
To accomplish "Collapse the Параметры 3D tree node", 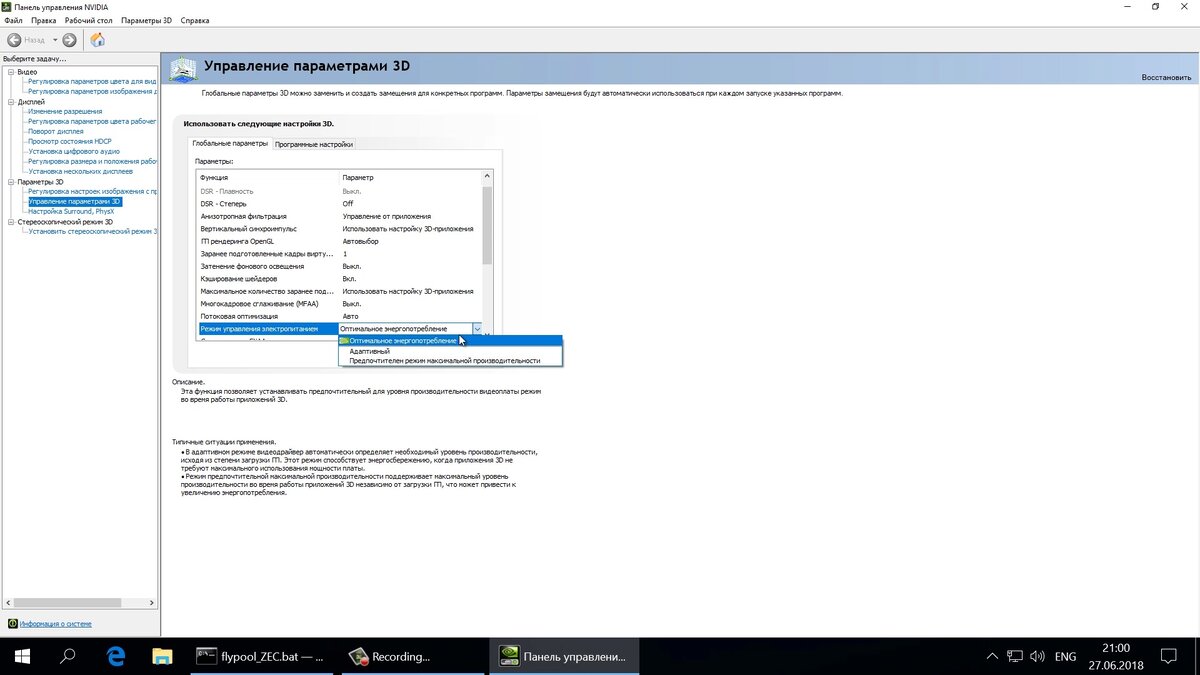I will (11, 182).
